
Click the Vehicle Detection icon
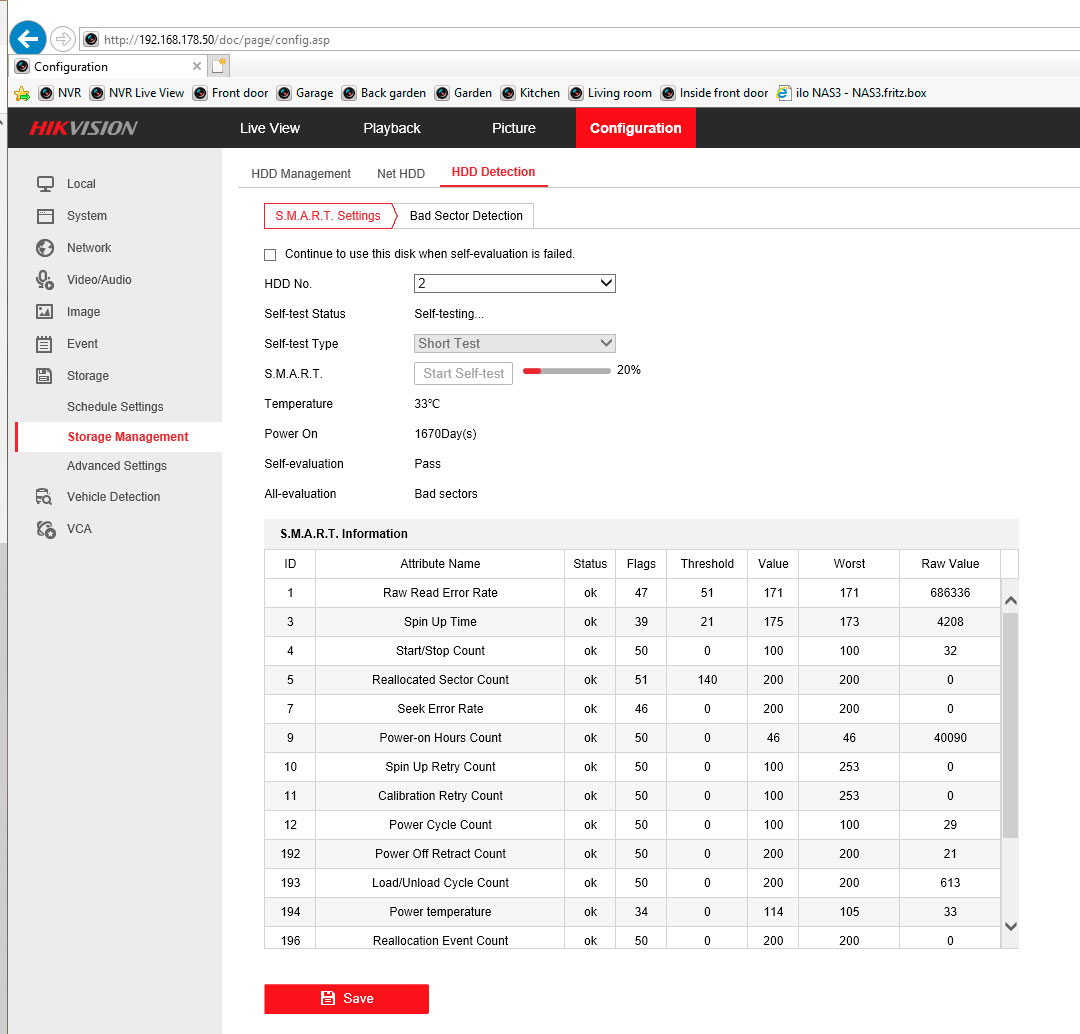(x=45, y=497)
